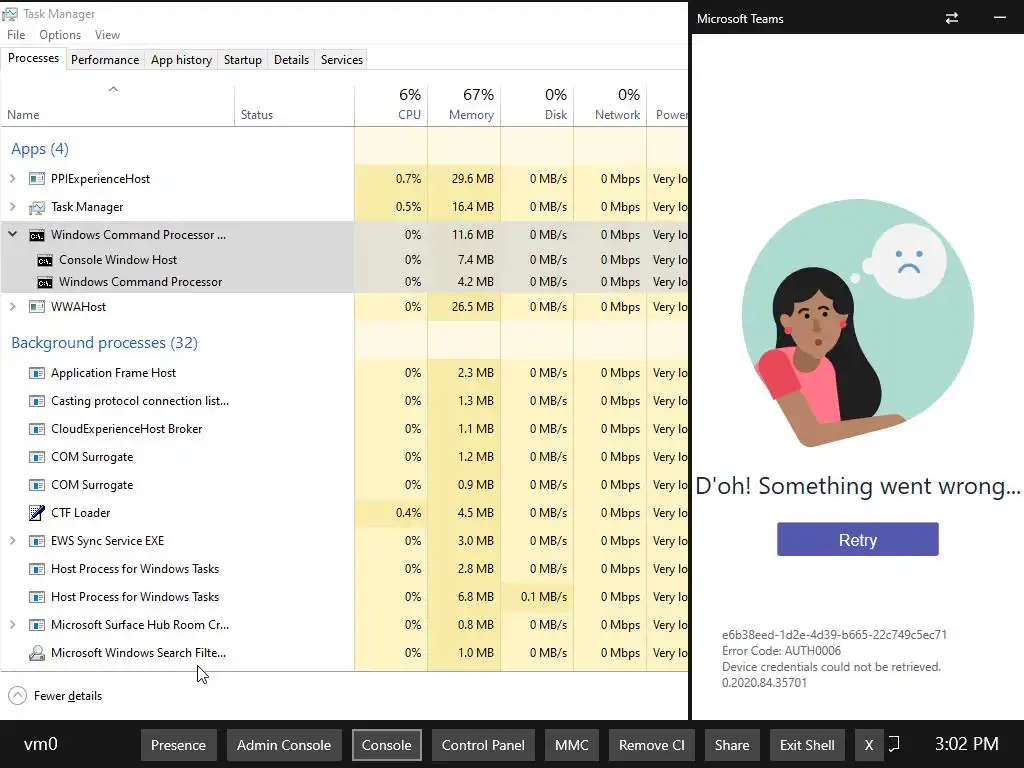
Task: Open Control Panel from the taskbar
Action: click(x=483, y=745)
